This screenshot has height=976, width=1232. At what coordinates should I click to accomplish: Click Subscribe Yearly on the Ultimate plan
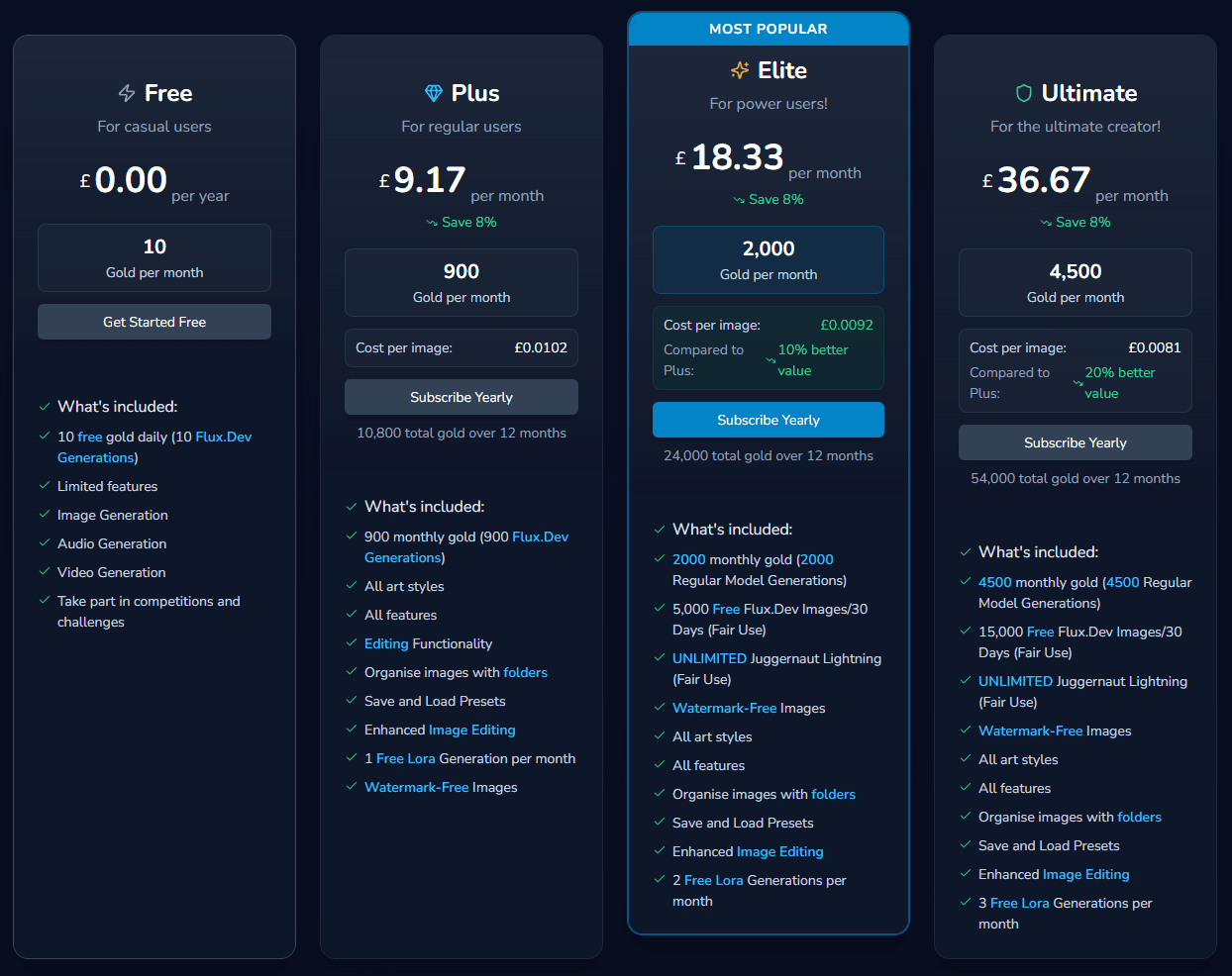(1075, 442)
